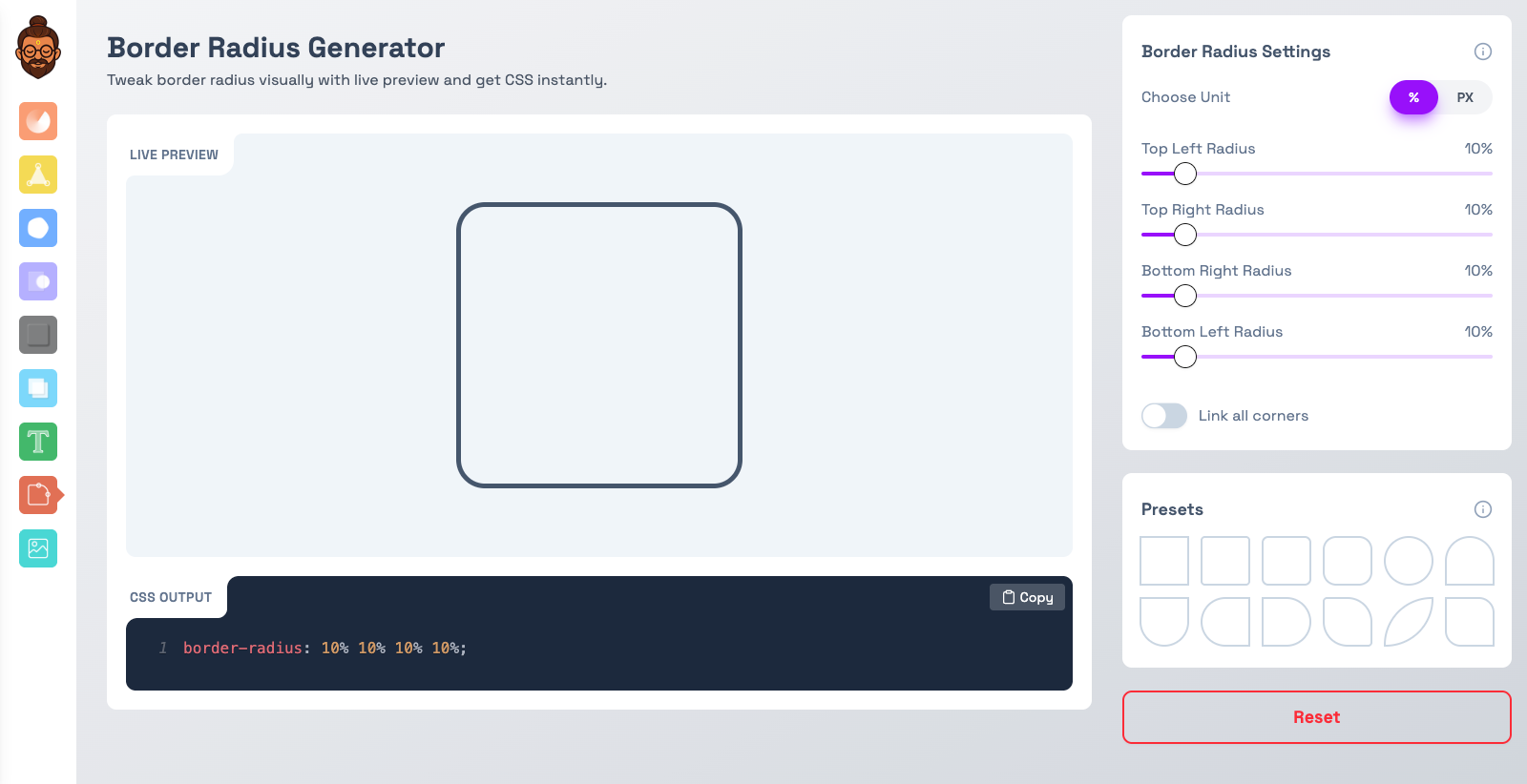Viewport: 1527px width, 784px height.
Task: Open the purple glass-effect tool in sidebar
Action: point(38,281)
